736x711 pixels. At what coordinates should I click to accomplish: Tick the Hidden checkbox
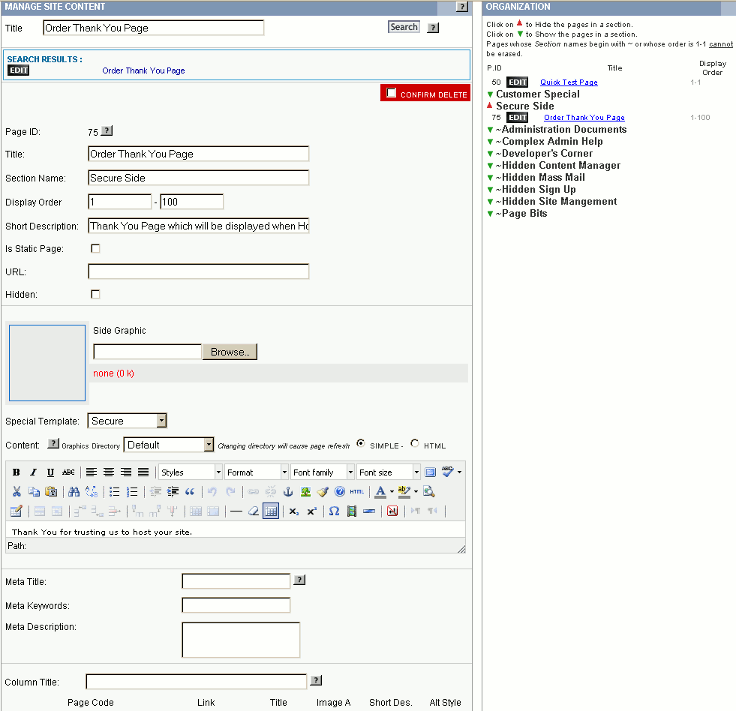tap(95, 294)
